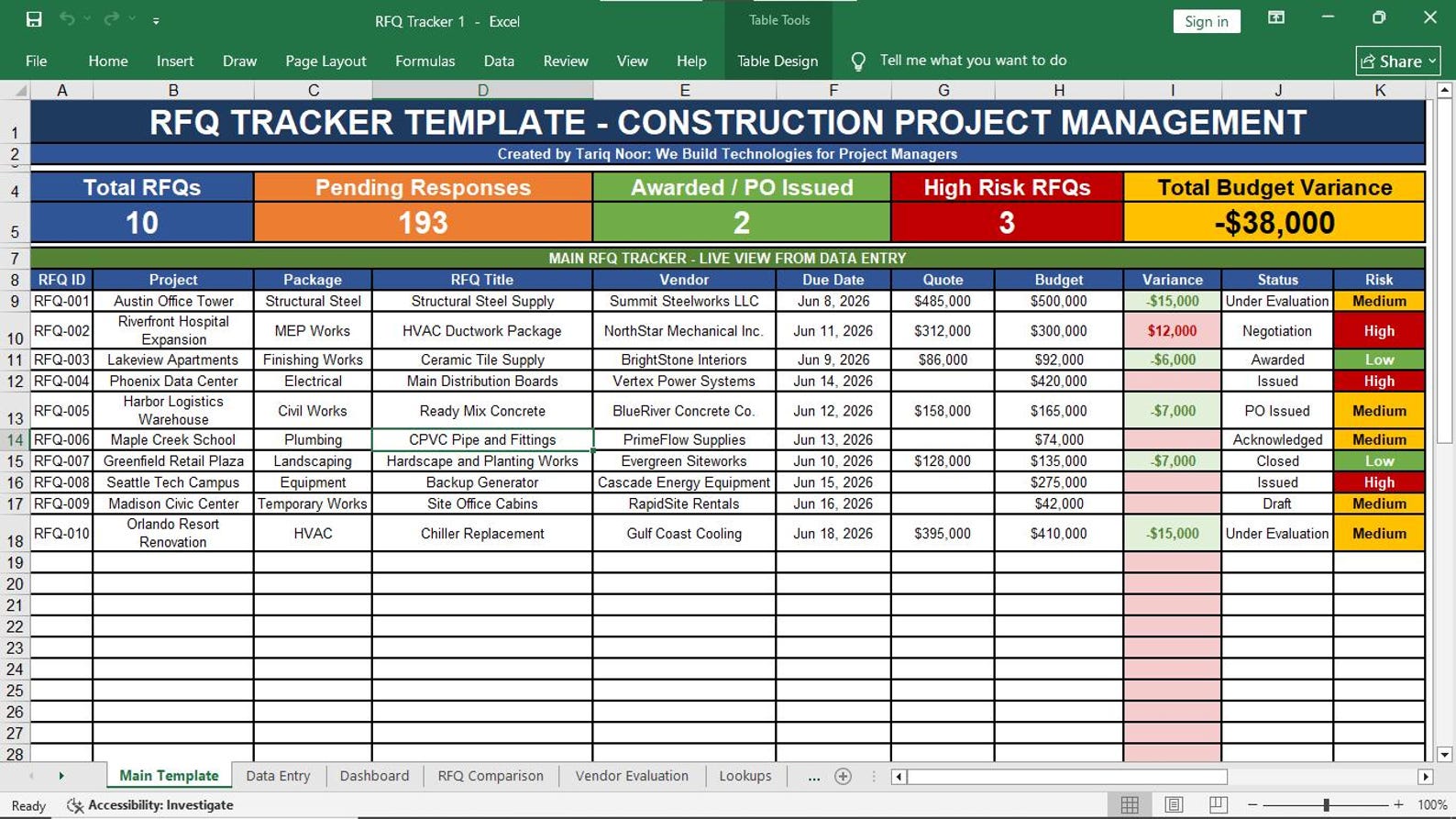Open the Review ribbon tab
1456x819 pixels.
(566, 61)
